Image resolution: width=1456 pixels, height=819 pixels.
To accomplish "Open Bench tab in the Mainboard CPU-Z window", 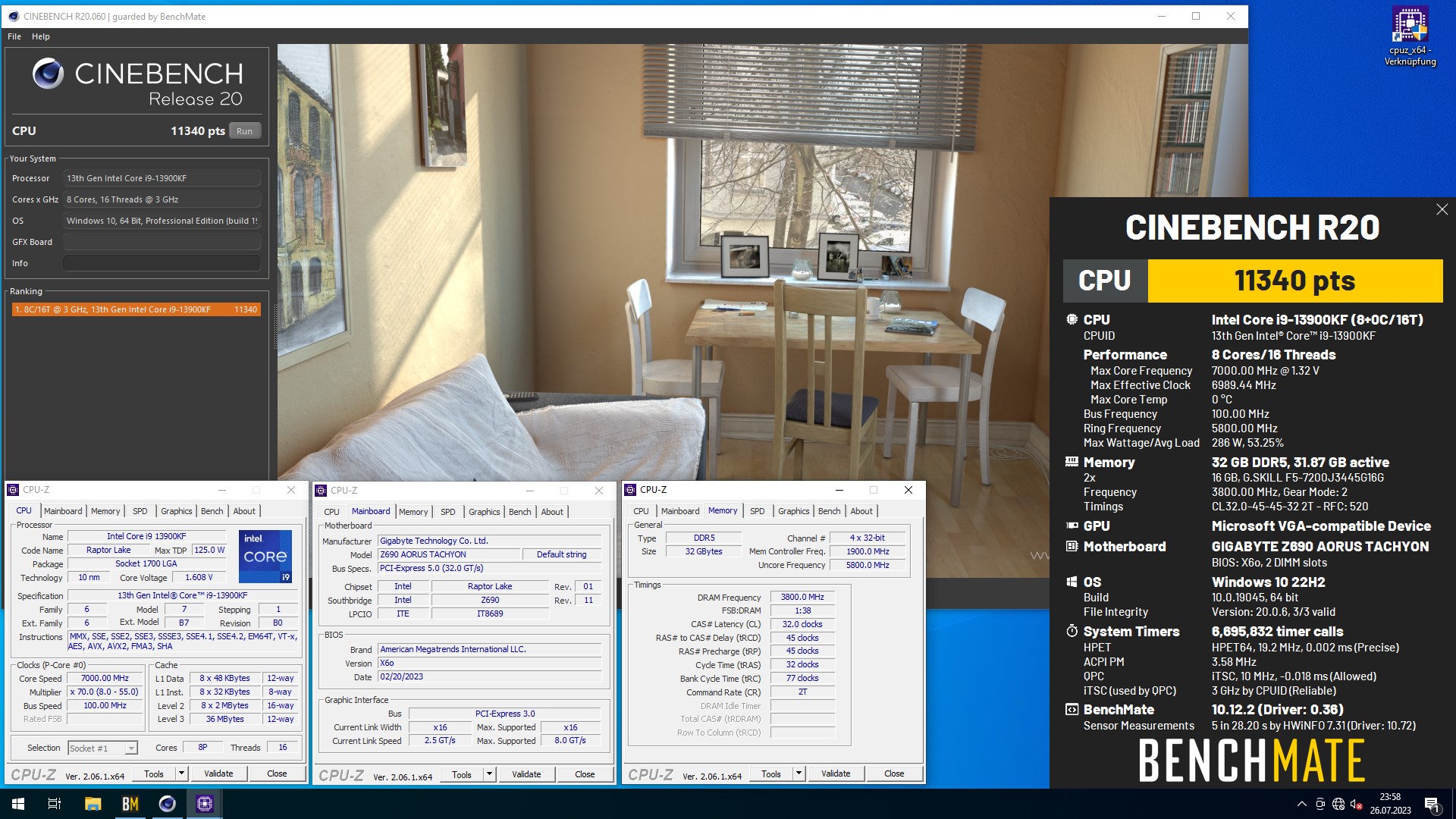I will point(519,512).
